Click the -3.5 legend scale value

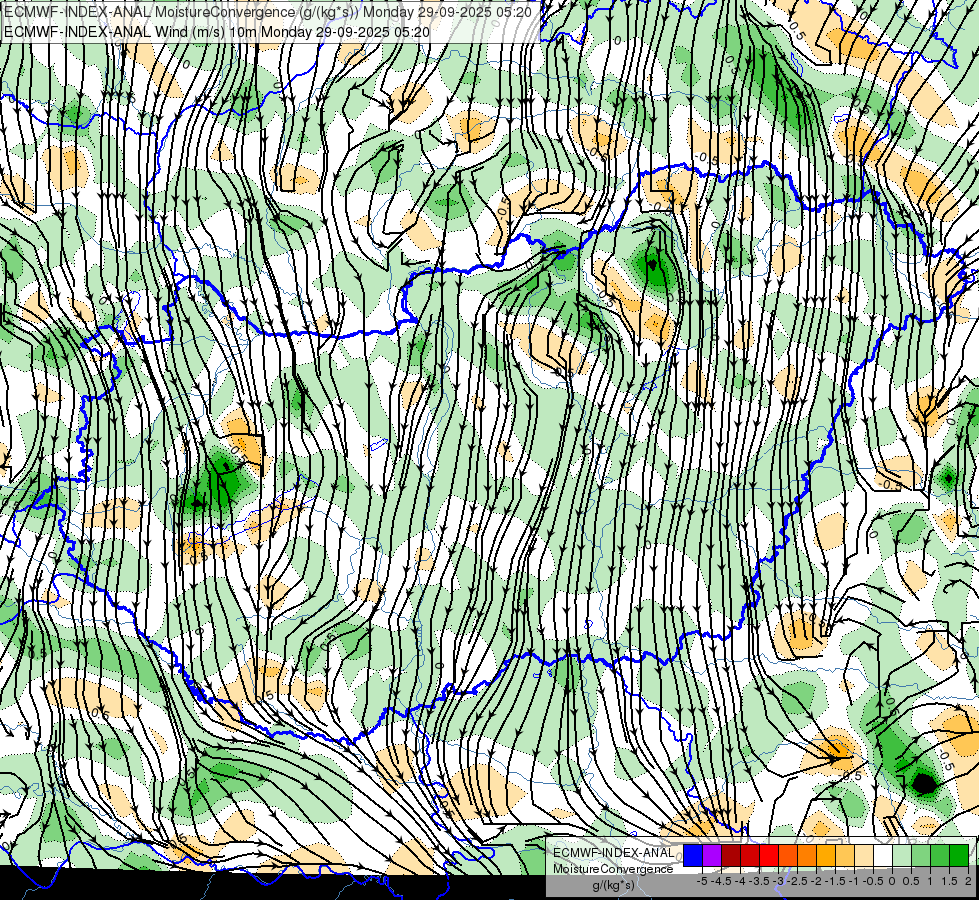click(760, 881)
